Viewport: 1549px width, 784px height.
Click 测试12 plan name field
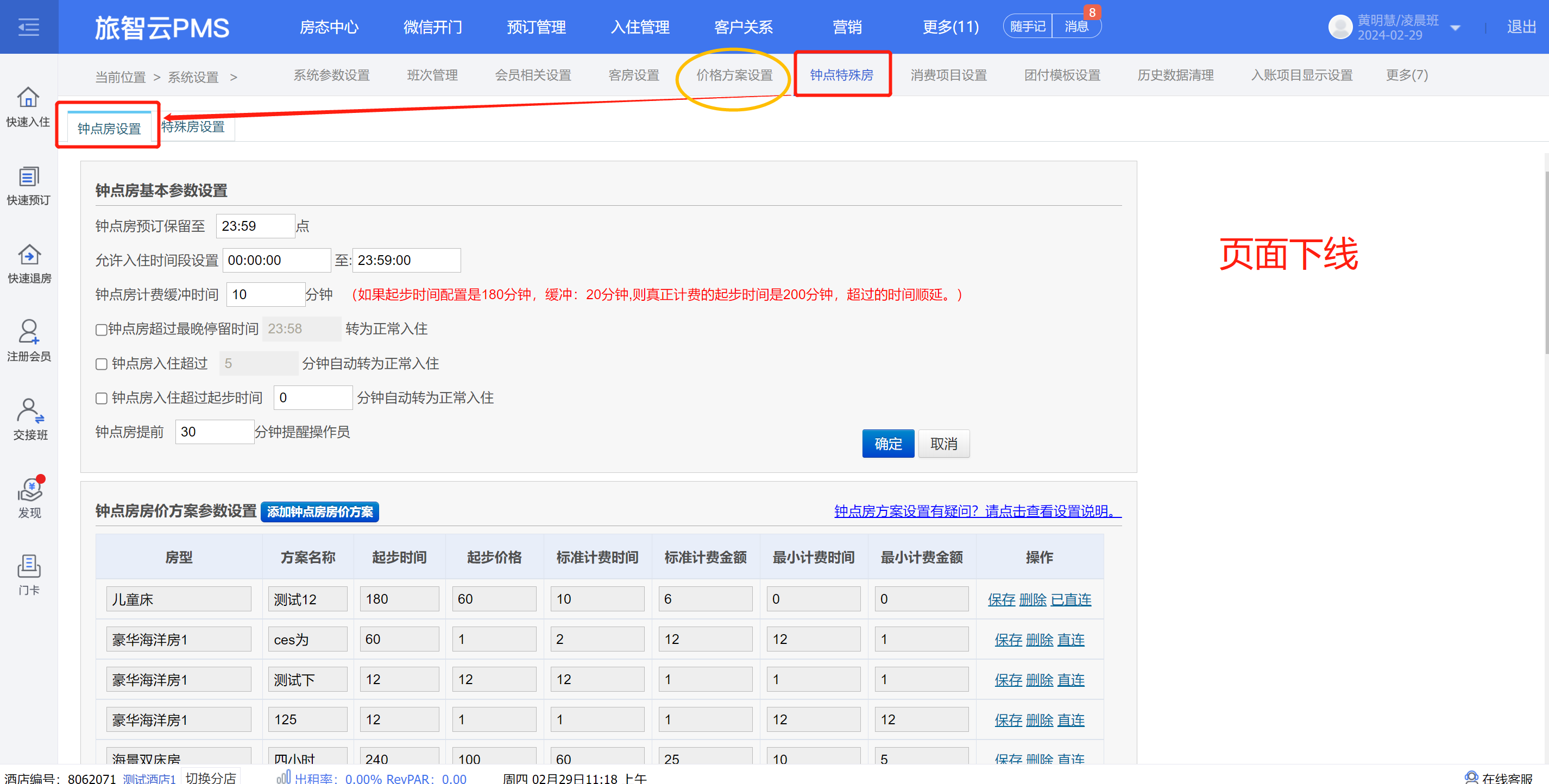pyautogui.click(x=307, y=599)
